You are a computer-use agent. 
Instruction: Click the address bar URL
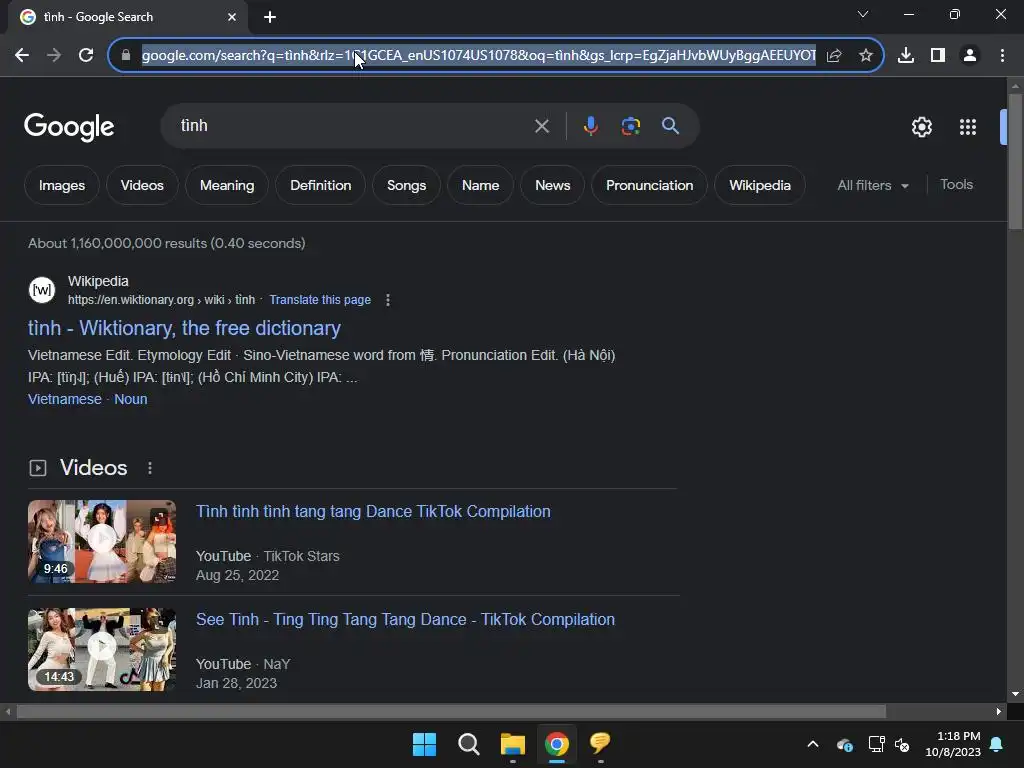(479, 56)
